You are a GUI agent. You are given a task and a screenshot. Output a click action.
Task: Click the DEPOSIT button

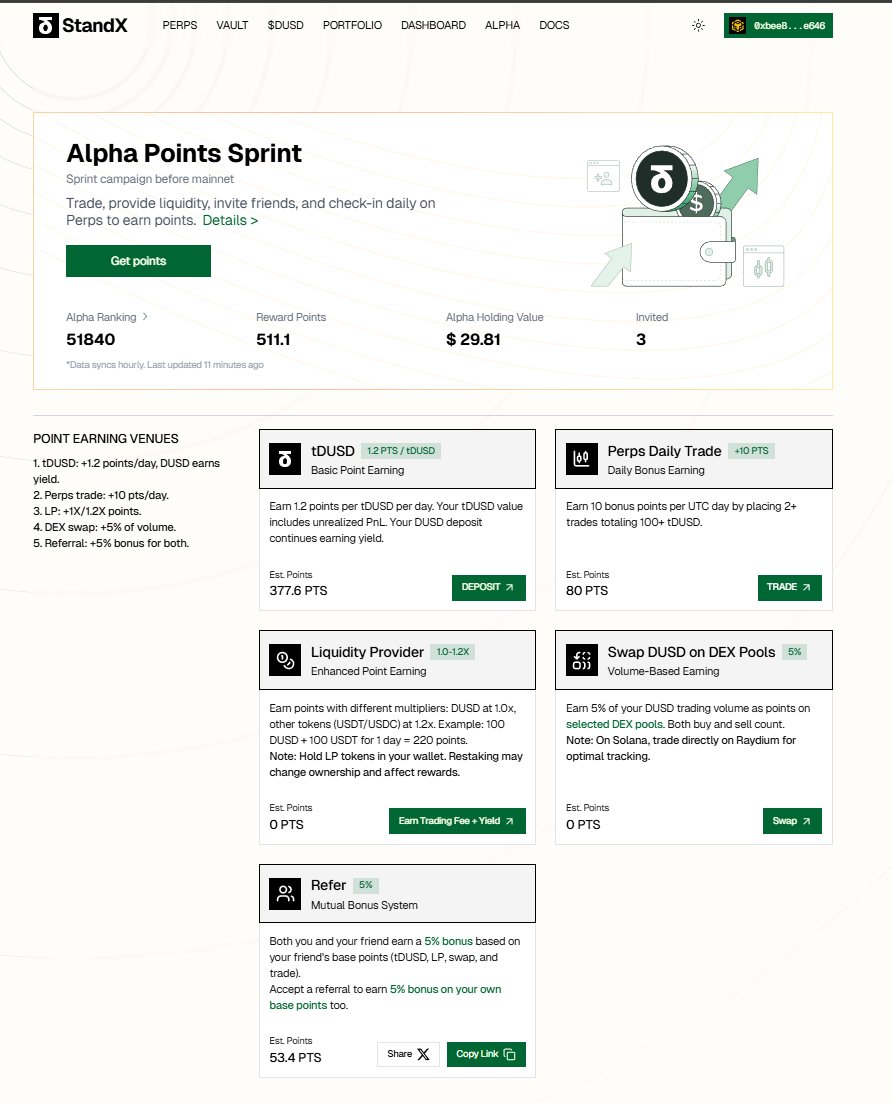click(488, 588)
